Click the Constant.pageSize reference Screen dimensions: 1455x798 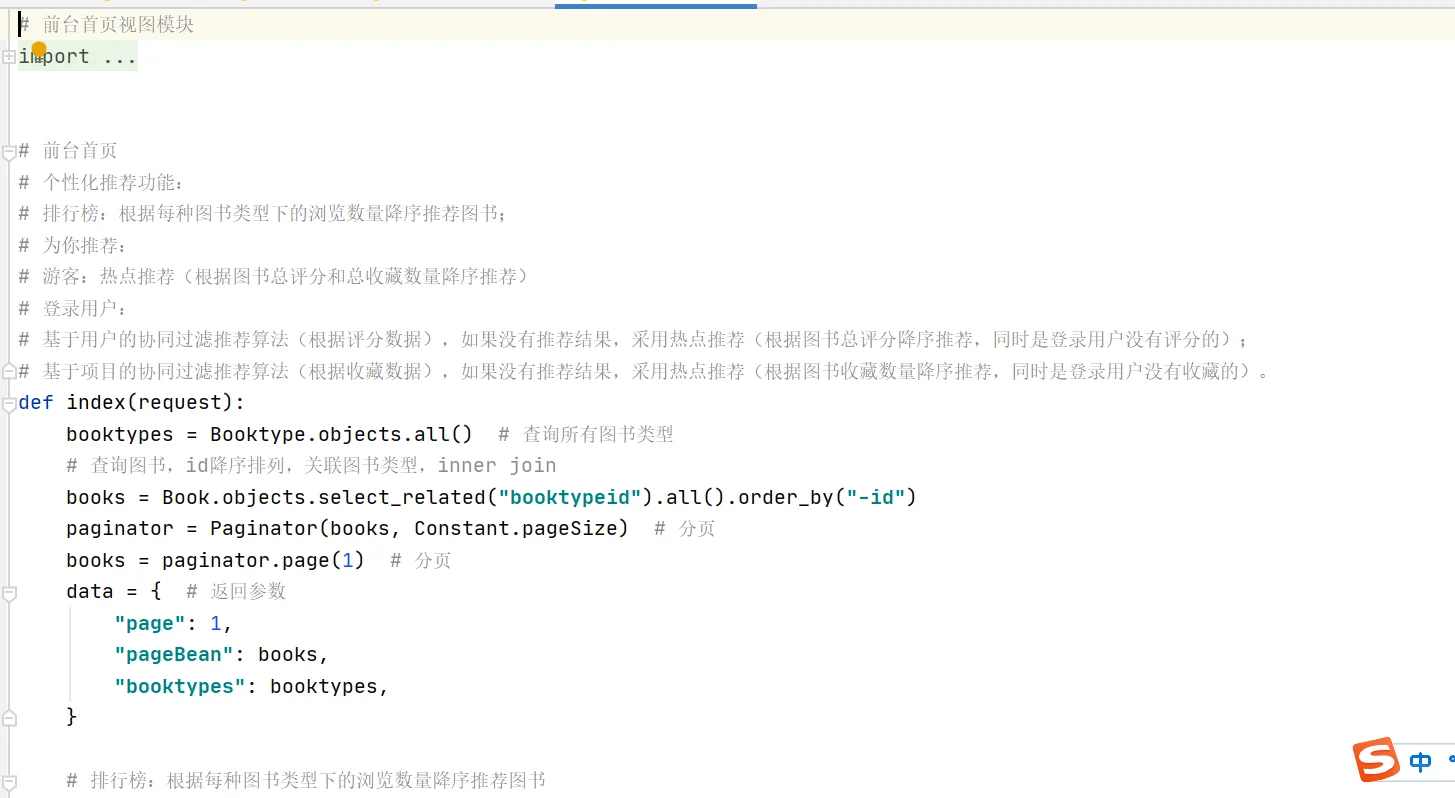point(476,528)
